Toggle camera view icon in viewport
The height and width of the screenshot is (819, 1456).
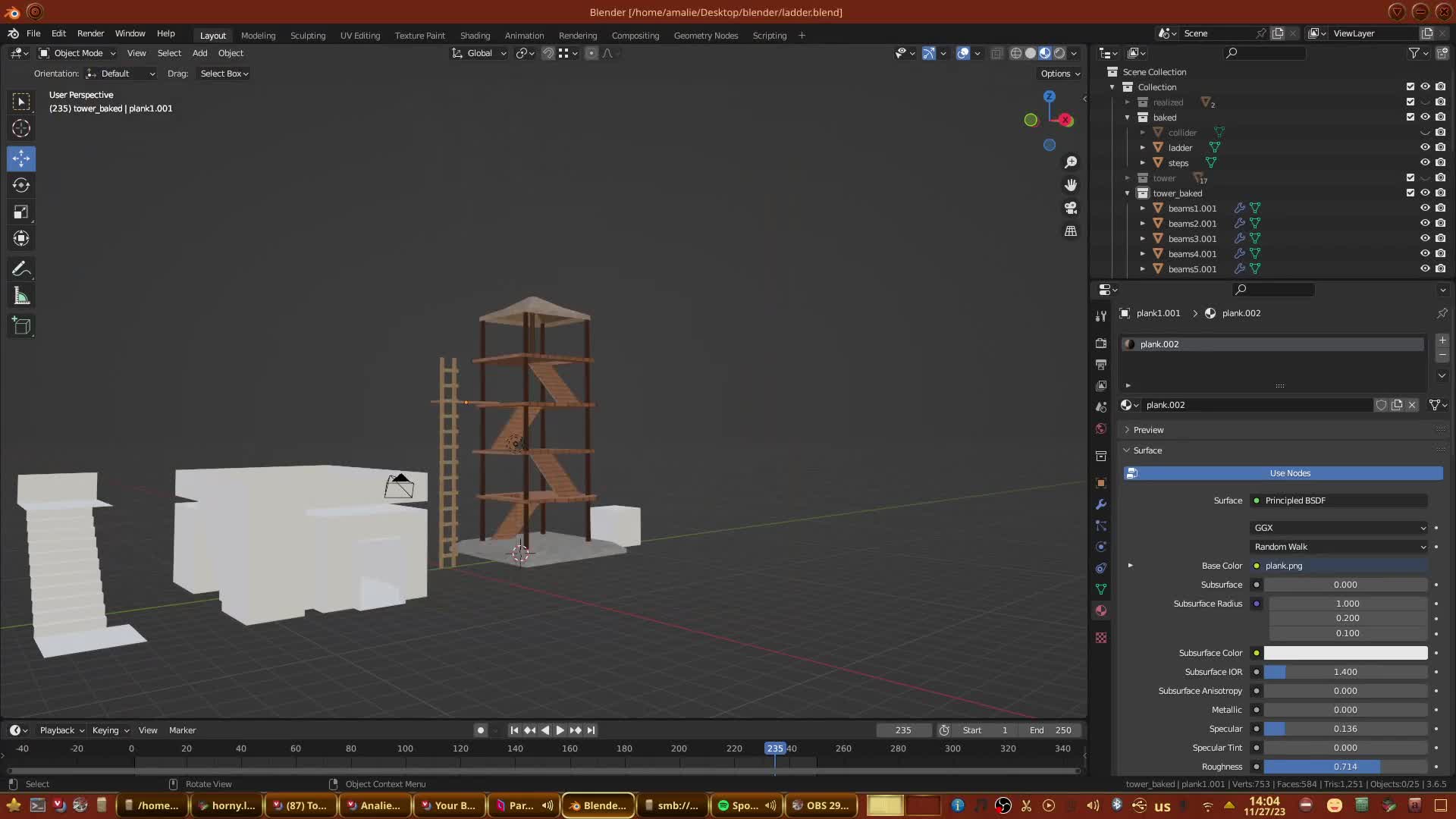[x=1071, y=208]
